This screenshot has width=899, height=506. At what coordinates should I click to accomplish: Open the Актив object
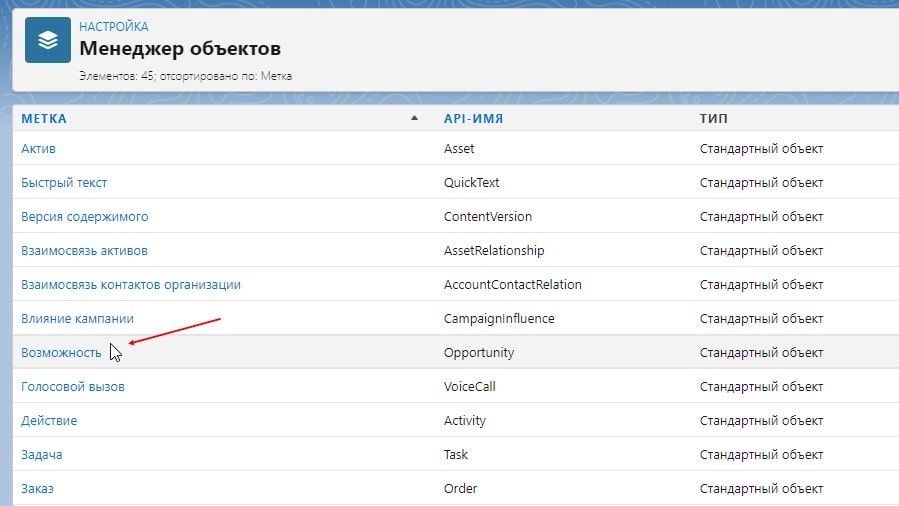point(38,148)
